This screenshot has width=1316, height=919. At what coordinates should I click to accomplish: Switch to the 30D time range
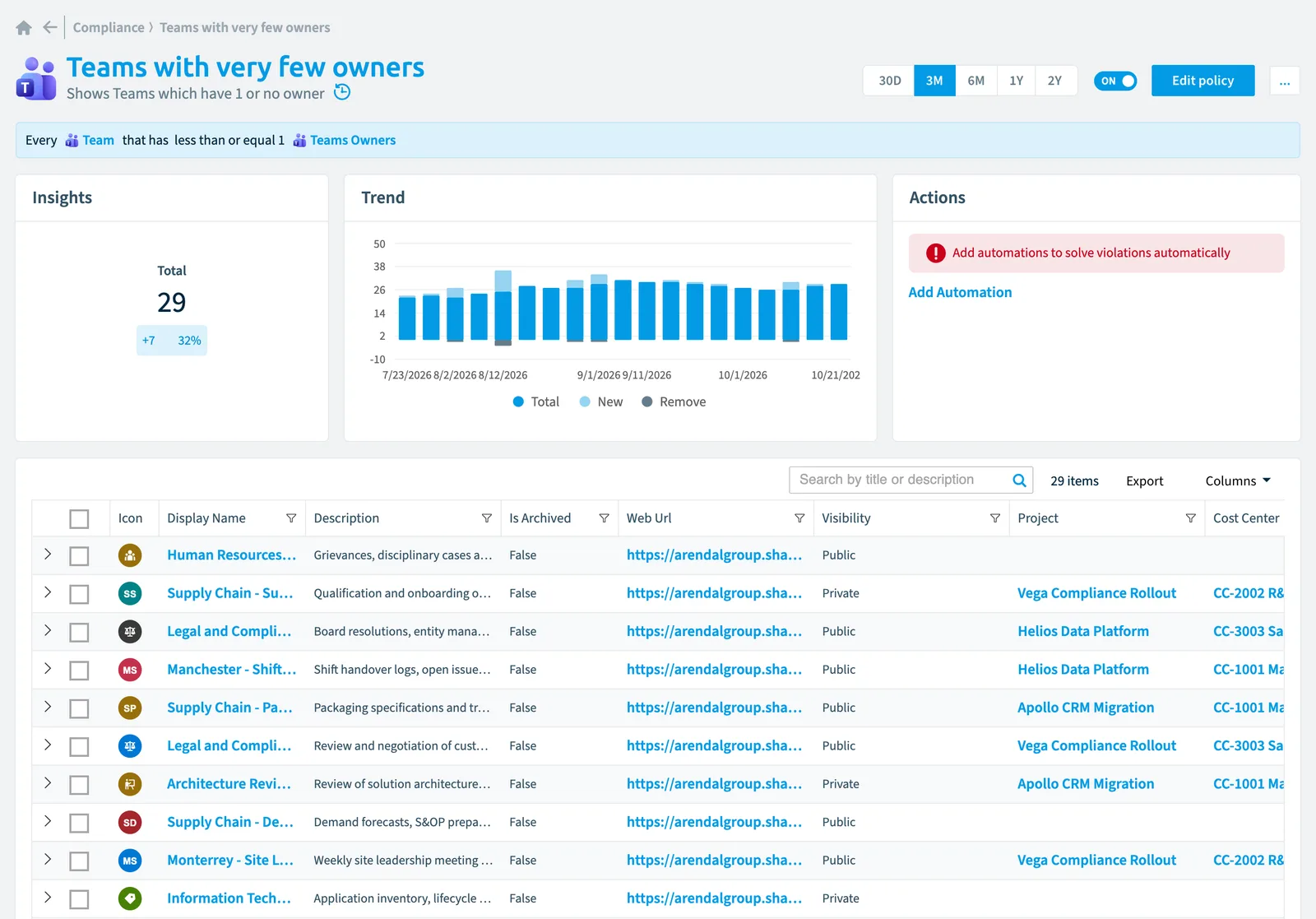click(x=889, y=81)
